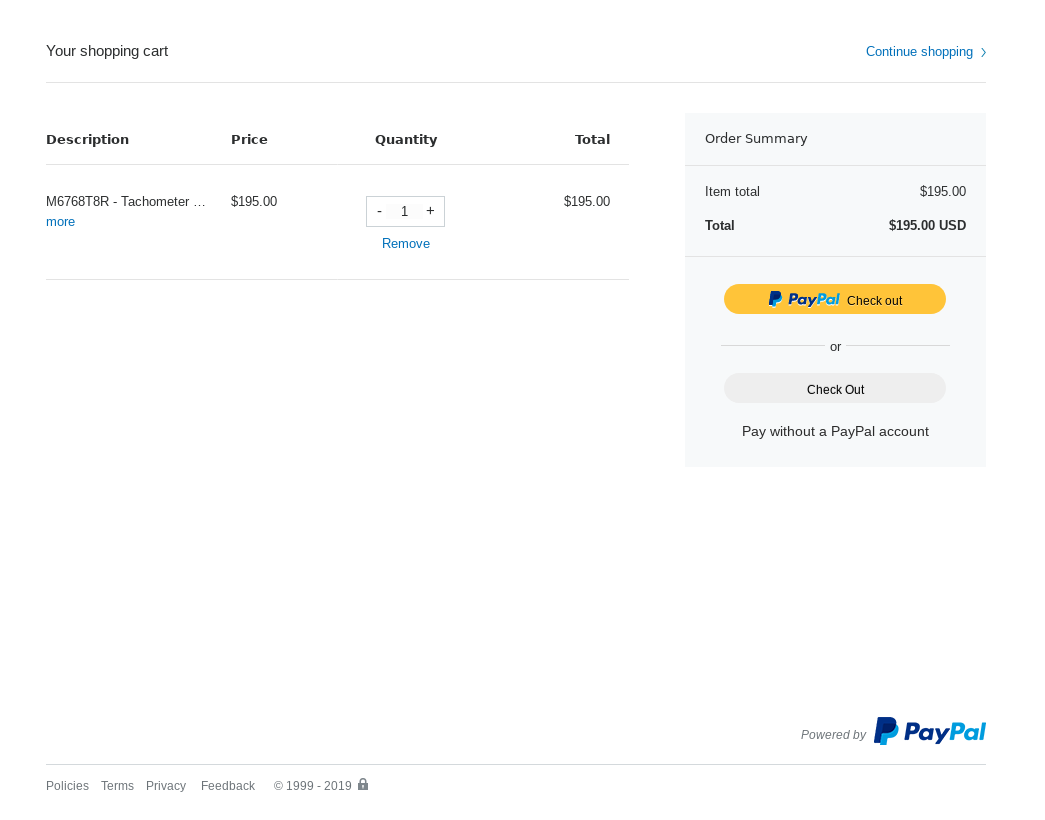The height and width of the screenshot is (820, 1045).
Task: Click 'Pay without a PayPal account' text
Action: (x=835, y=431)
